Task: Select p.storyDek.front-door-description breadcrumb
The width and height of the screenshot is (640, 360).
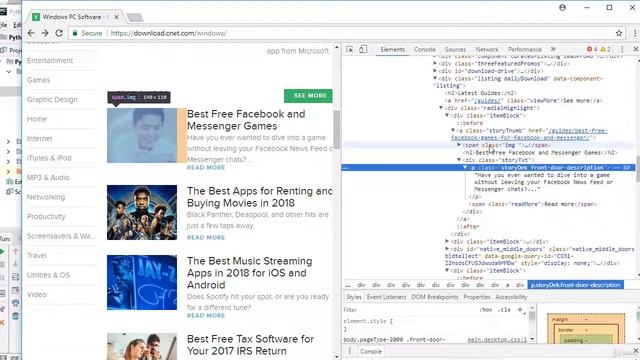Action: 576,285
